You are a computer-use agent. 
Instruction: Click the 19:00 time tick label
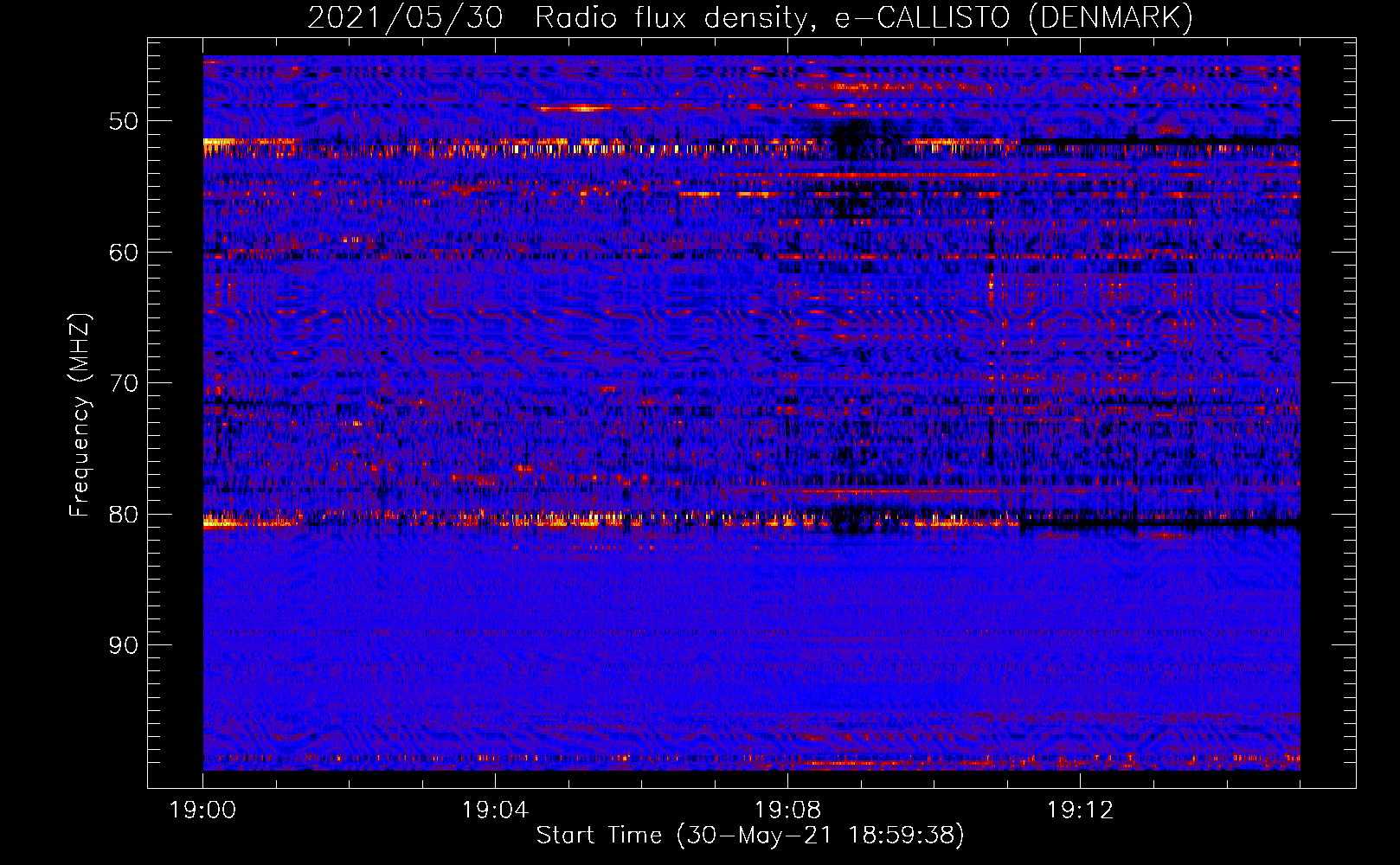(203, 811)
